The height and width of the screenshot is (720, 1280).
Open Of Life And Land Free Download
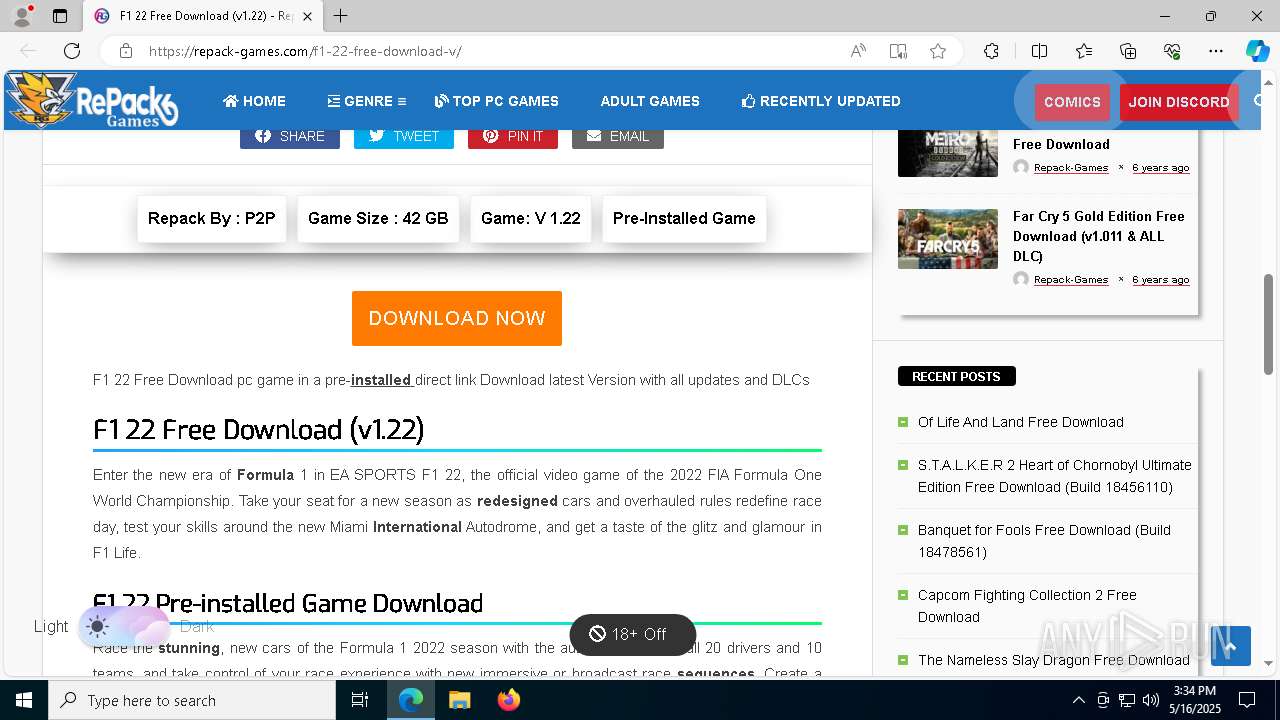(1021, 422)
